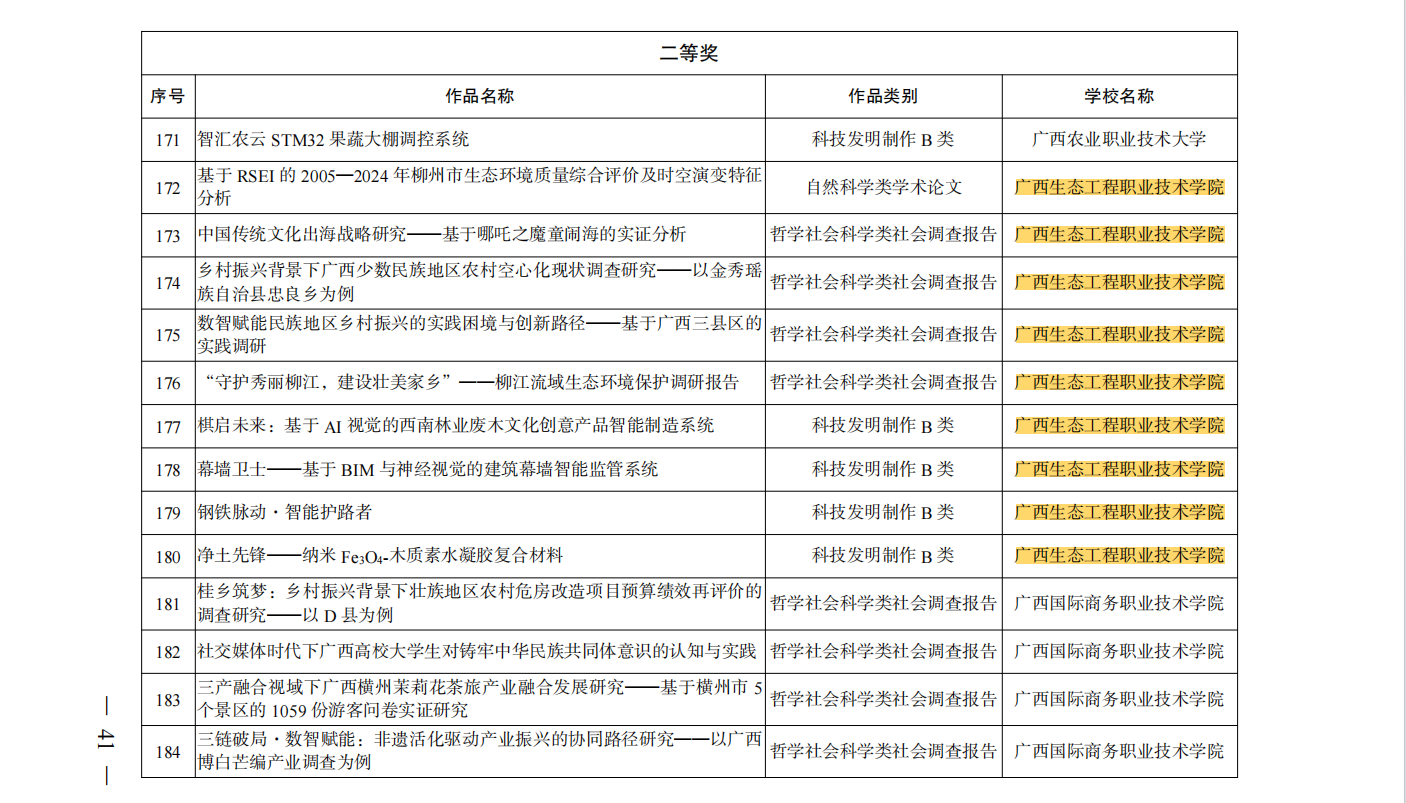Click the highlighted school name in row 176

click(x=1119, y=382)
